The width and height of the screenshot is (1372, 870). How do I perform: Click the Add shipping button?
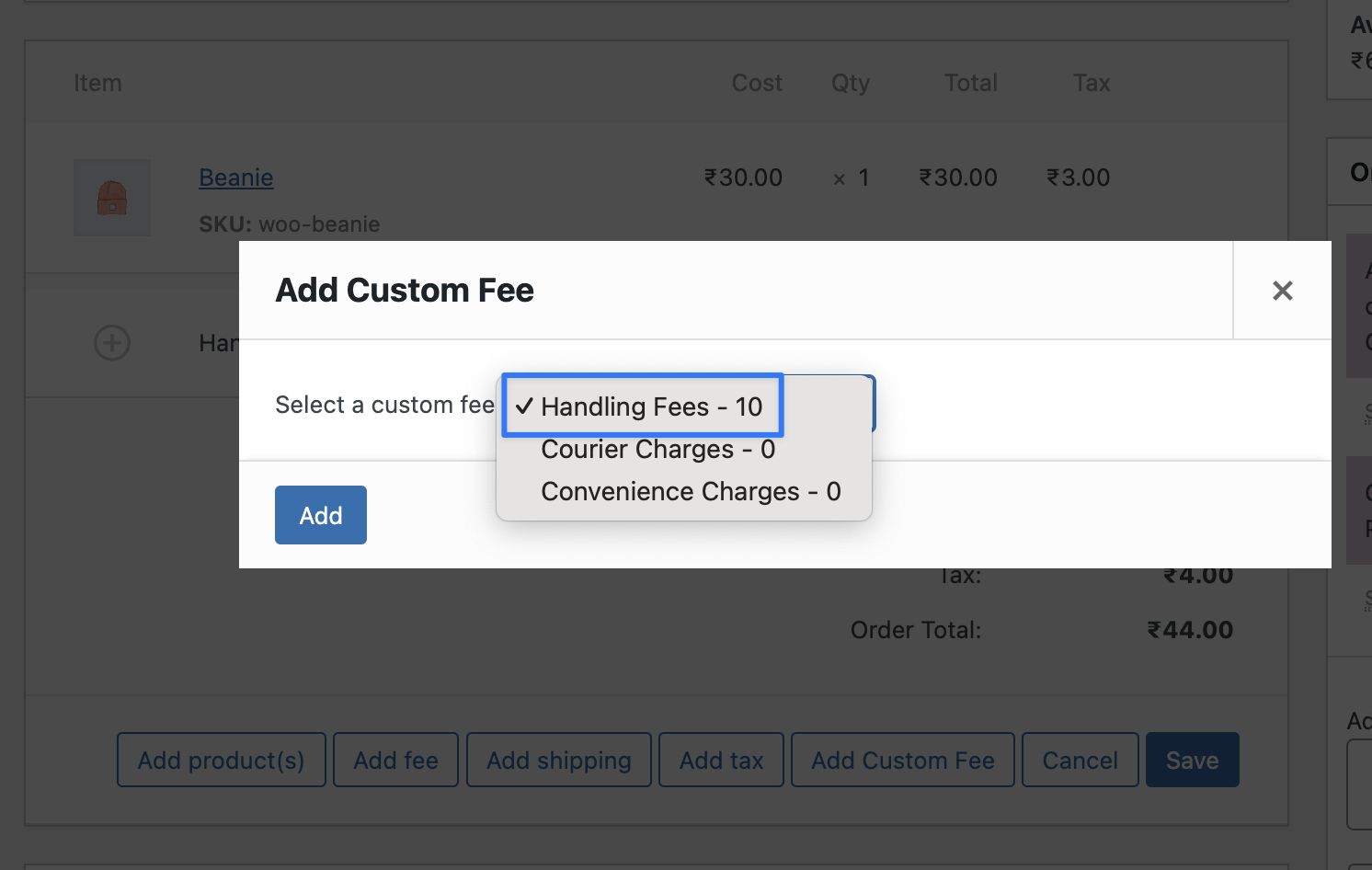click(x=559, y=760)
